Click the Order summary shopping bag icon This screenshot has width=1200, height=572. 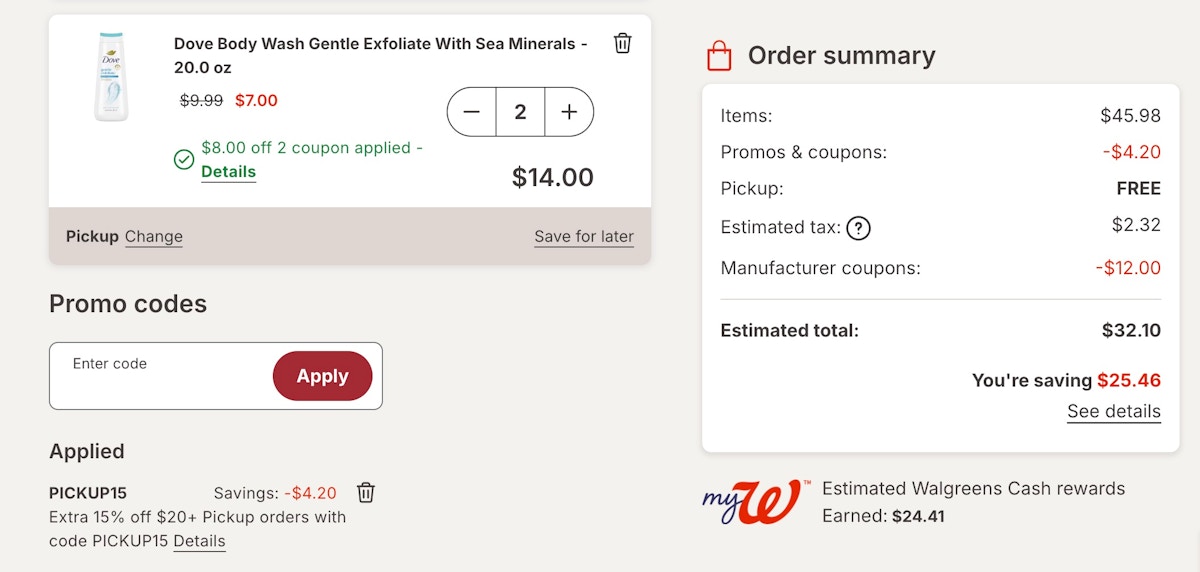719,55
